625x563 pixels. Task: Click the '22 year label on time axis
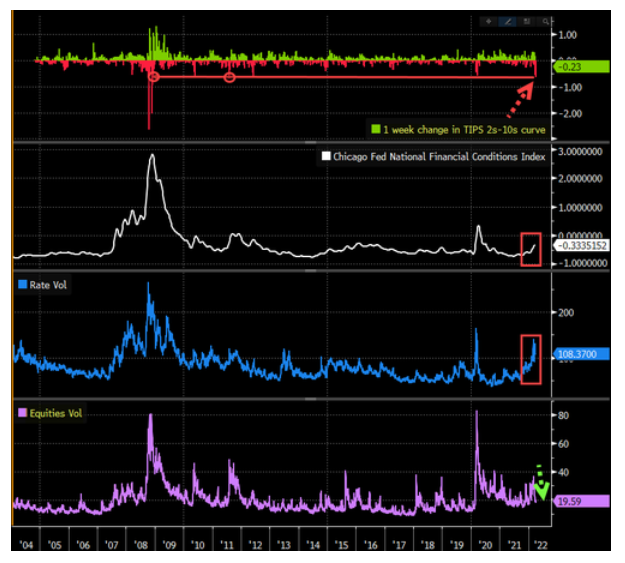541,545
